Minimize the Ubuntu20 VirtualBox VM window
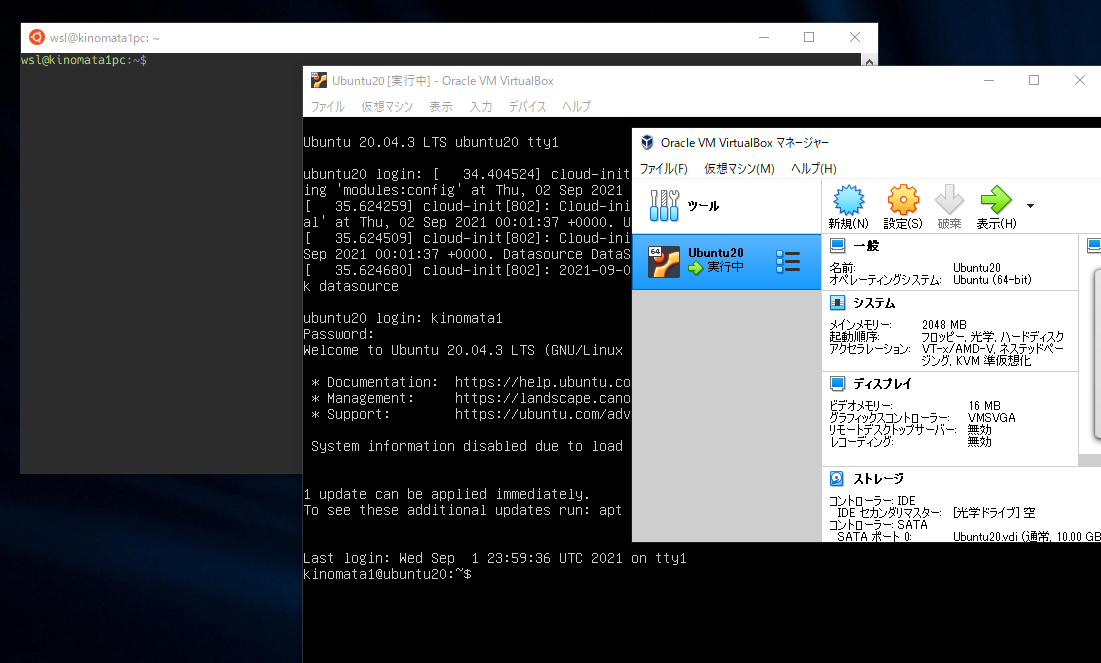Viewport: 1101px width, 663px height. pos(989,80)
